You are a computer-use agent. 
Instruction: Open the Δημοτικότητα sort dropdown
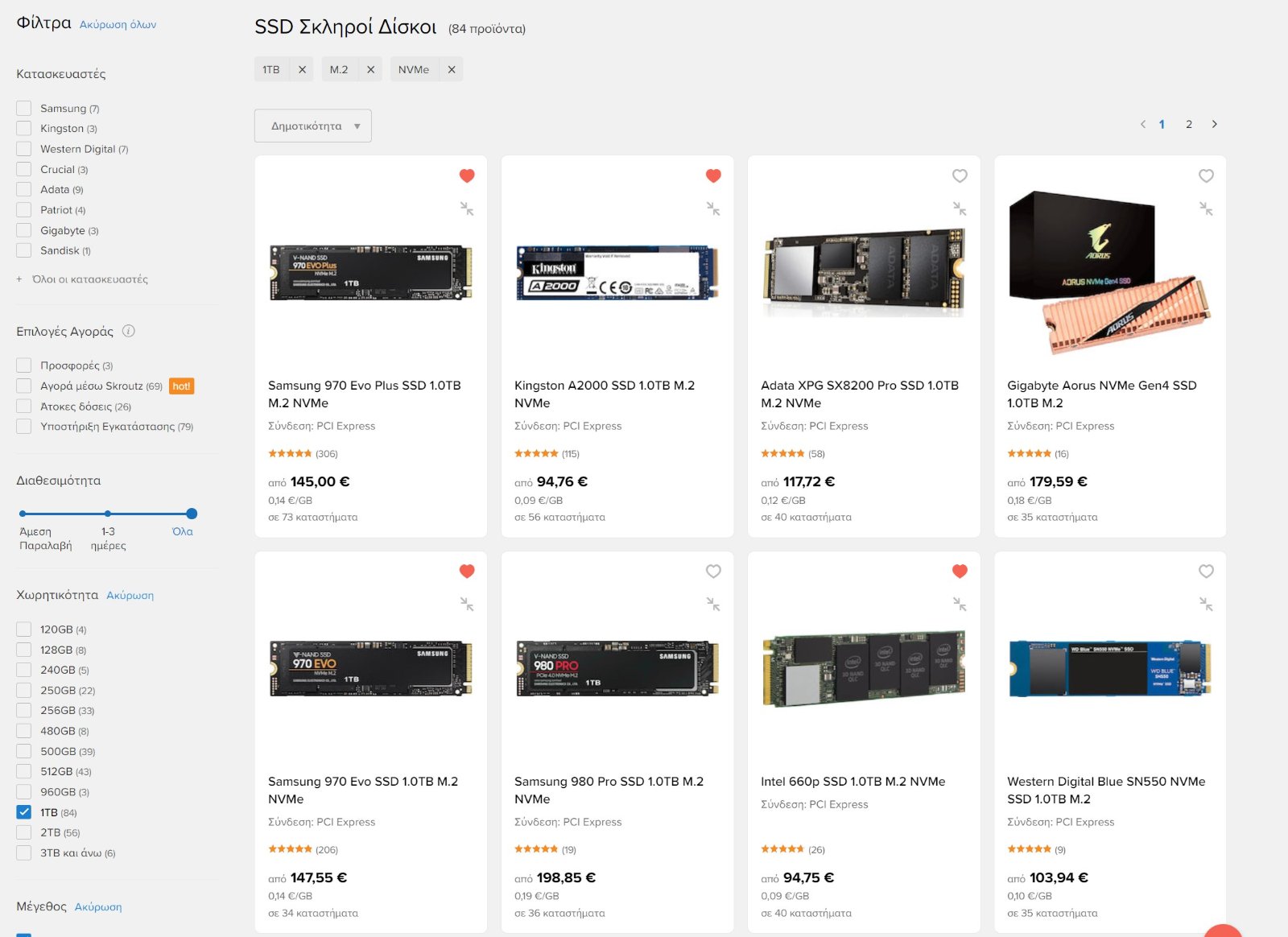click(x=313, y=126)
